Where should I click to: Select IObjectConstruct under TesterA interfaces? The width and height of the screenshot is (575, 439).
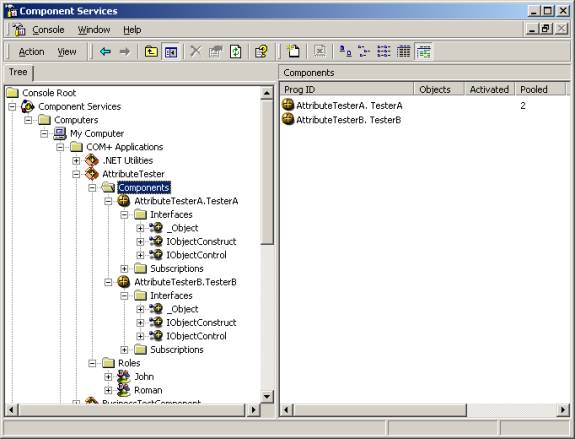[x=201, y=241]
